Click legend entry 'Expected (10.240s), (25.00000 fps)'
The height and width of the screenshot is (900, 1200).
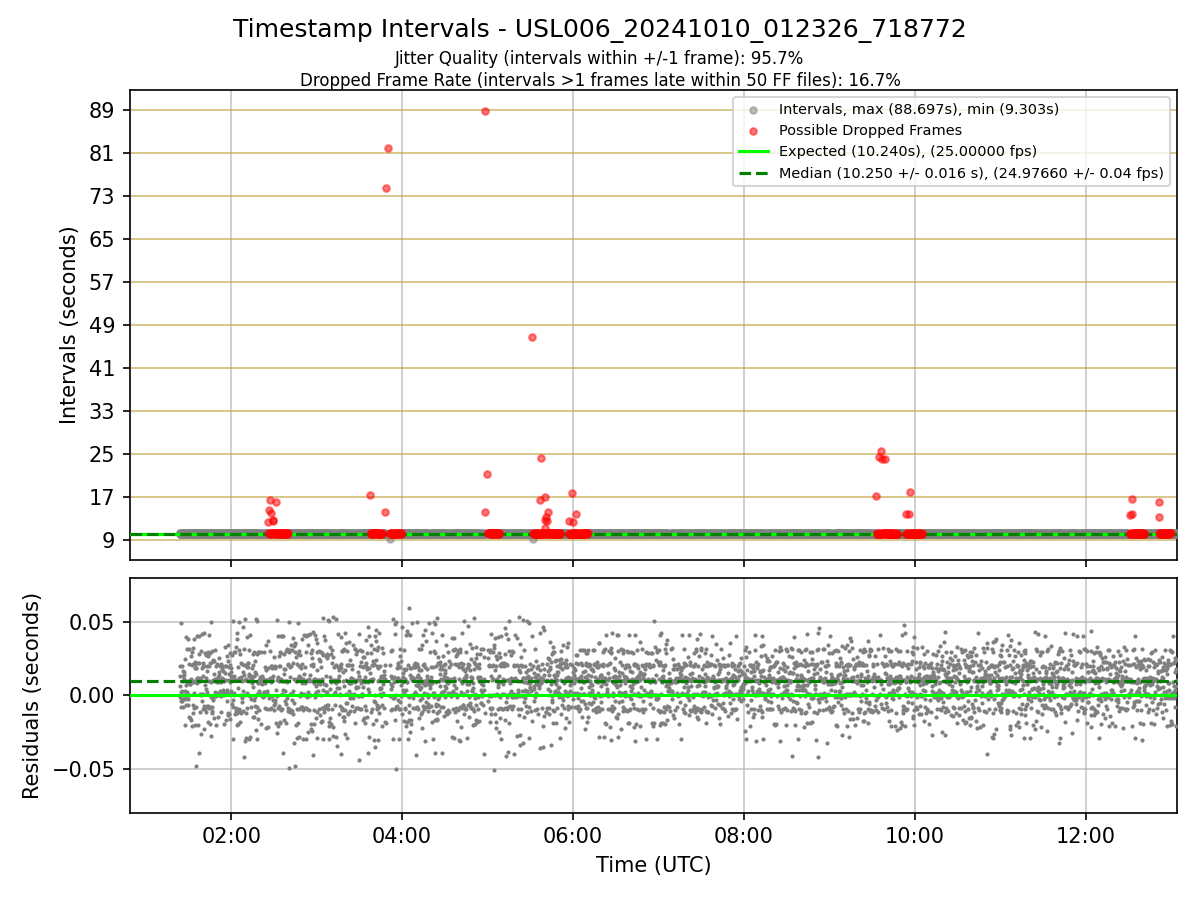coord(907,152)
